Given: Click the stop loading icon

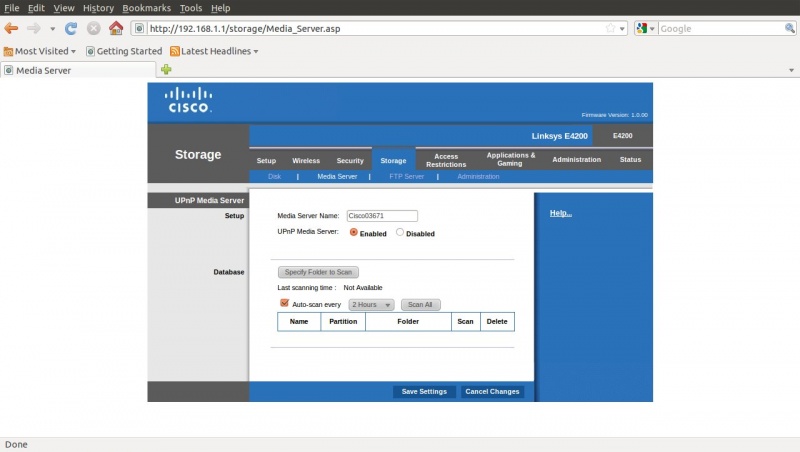Looking at the screenshot, I should pos(93,29).
